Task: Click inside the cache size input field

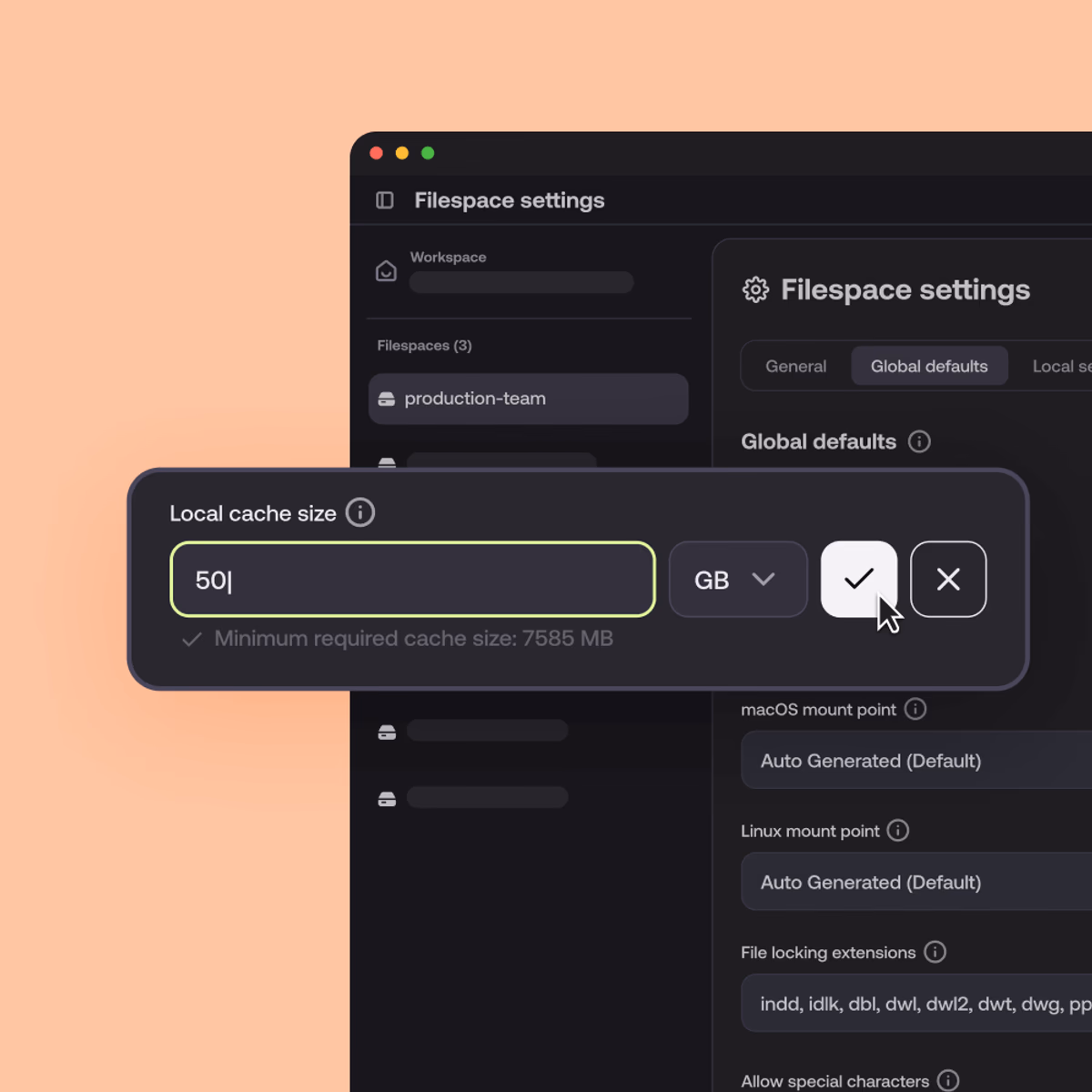Action: [412, 580]
